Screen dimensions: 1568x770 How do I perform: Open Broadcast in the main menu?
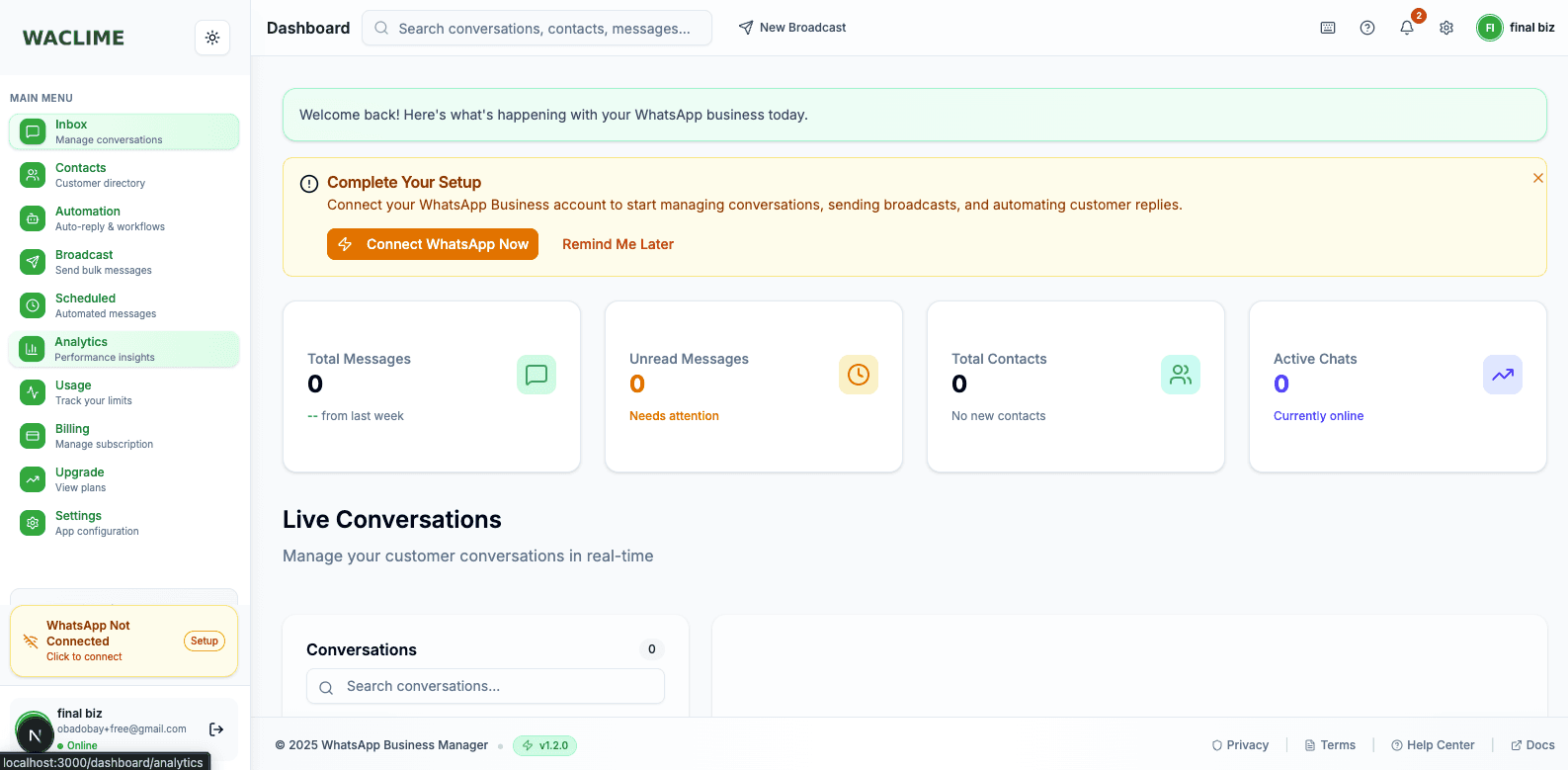coord(124,262)
